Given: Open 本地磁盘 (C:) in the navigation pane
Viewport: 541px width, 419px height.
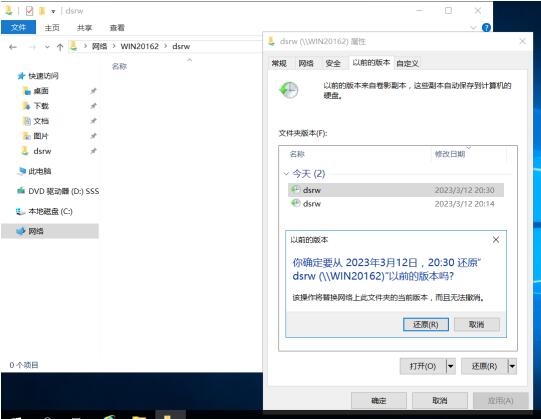Looking at the screenshot, I should [50, 211].
